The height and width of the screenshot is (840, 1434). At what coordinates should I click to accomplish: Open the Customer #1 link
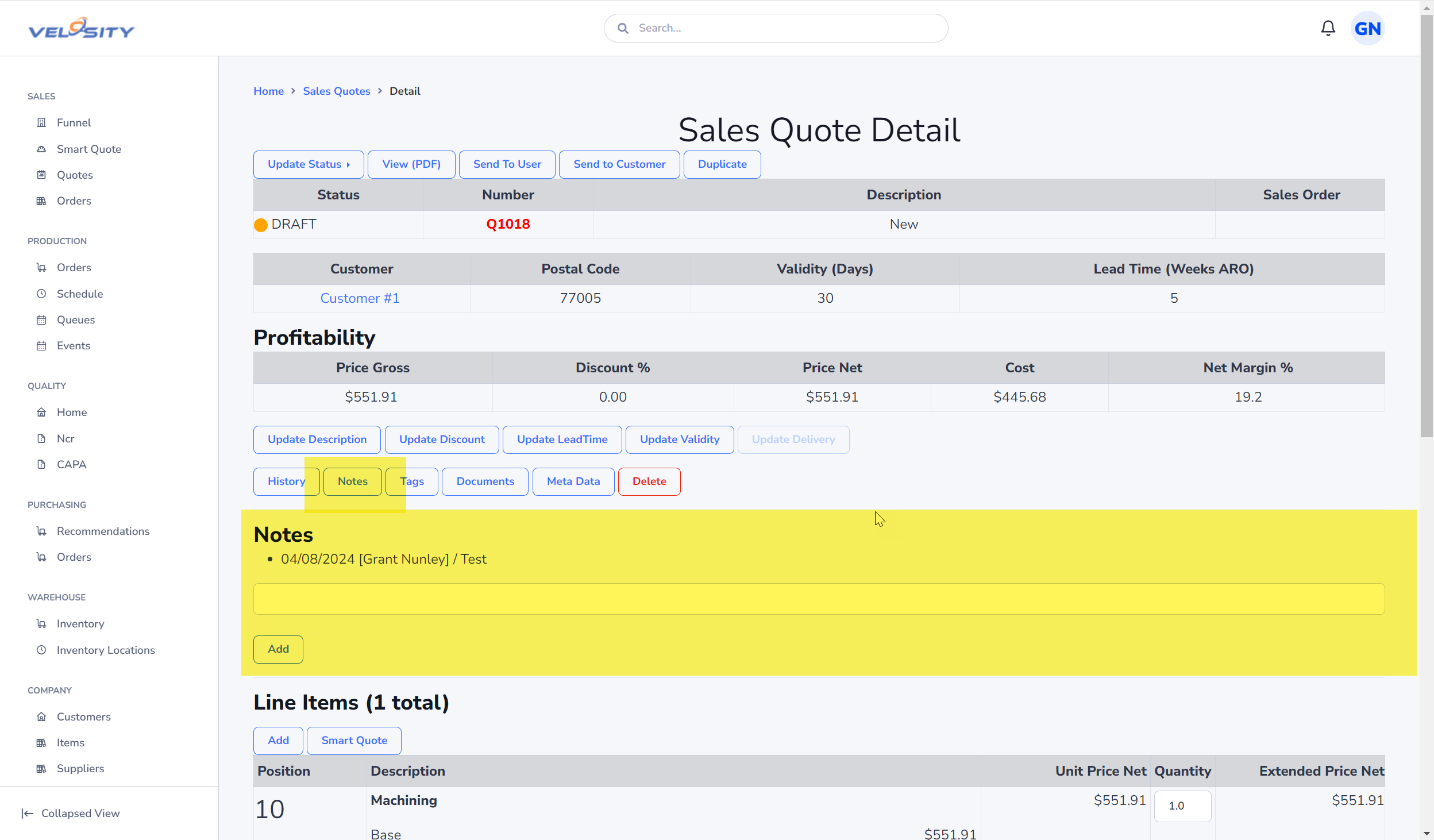(360, 298)
